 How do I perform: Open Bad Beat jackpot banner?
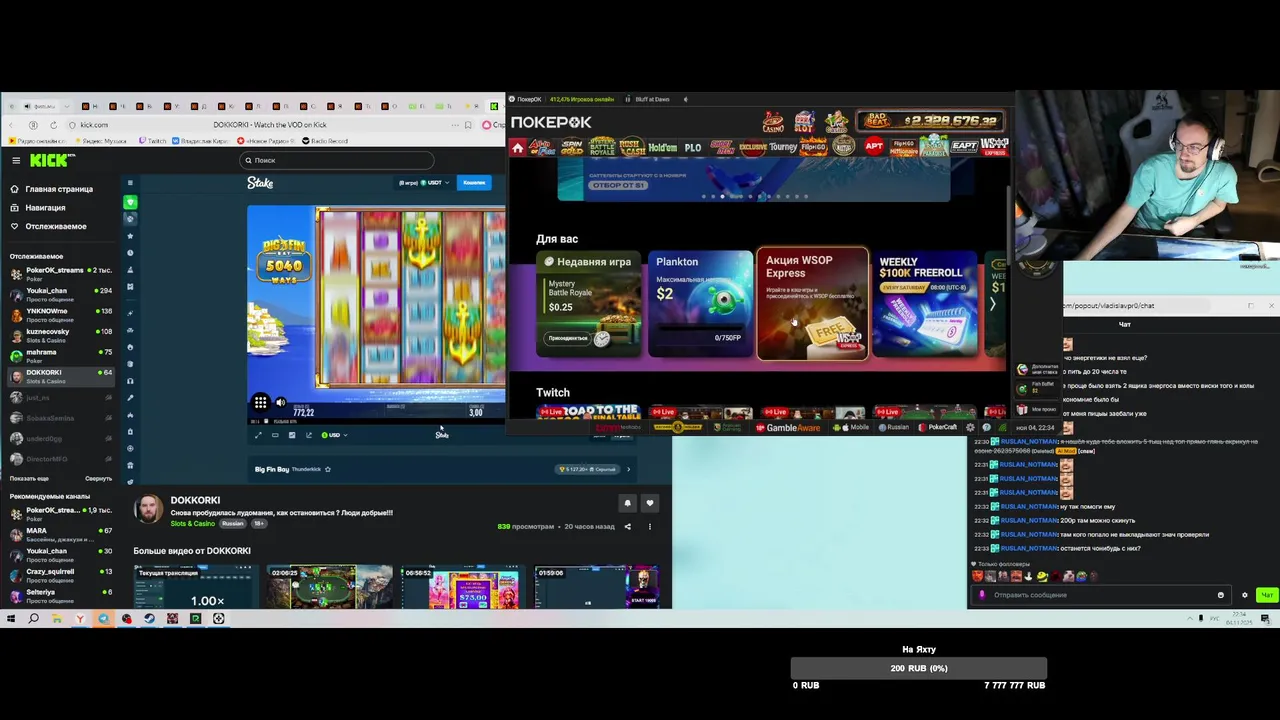pos(930,121)
